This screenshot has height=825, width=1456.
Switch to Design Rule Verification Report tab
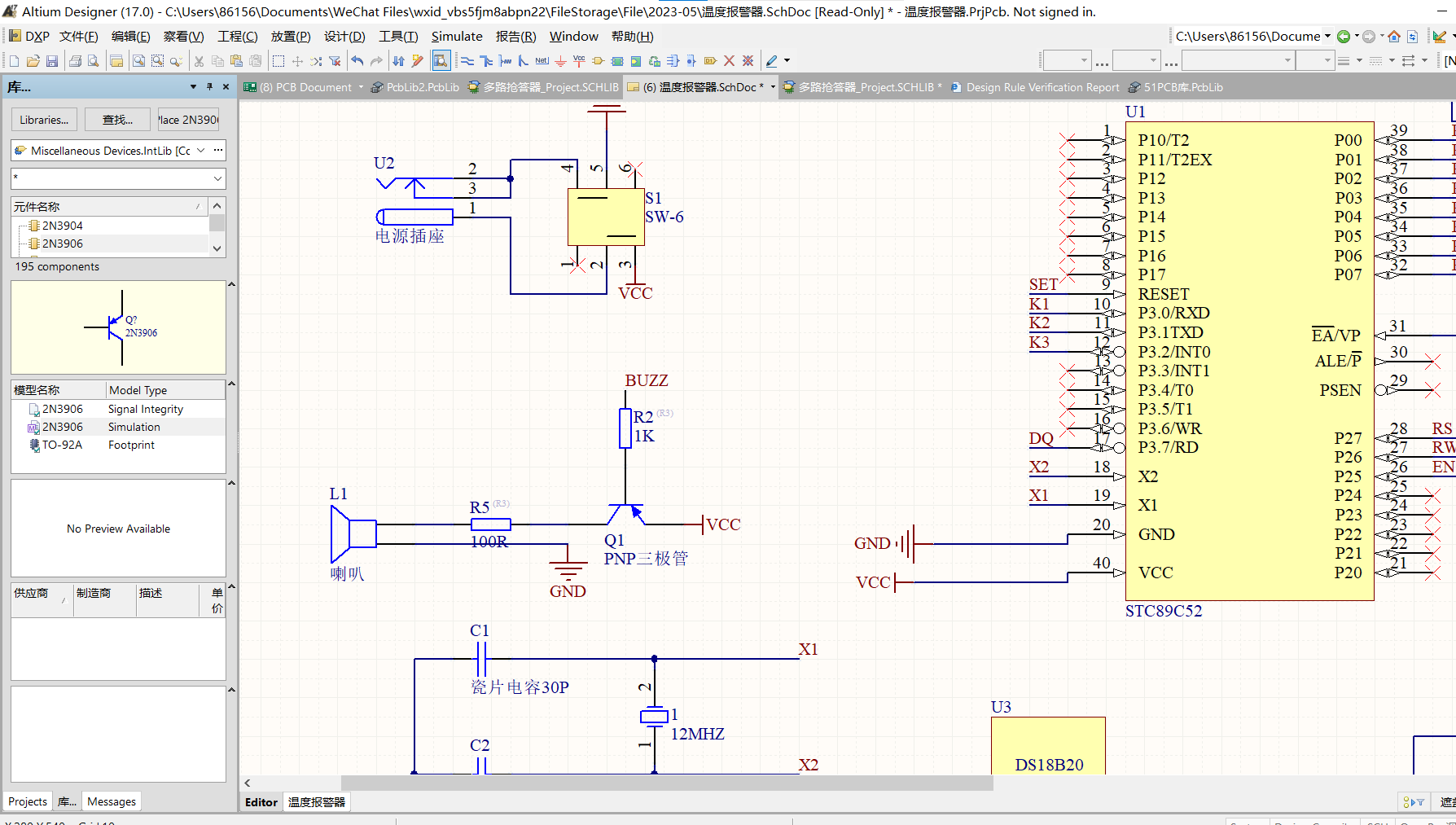coord(1035,87)
